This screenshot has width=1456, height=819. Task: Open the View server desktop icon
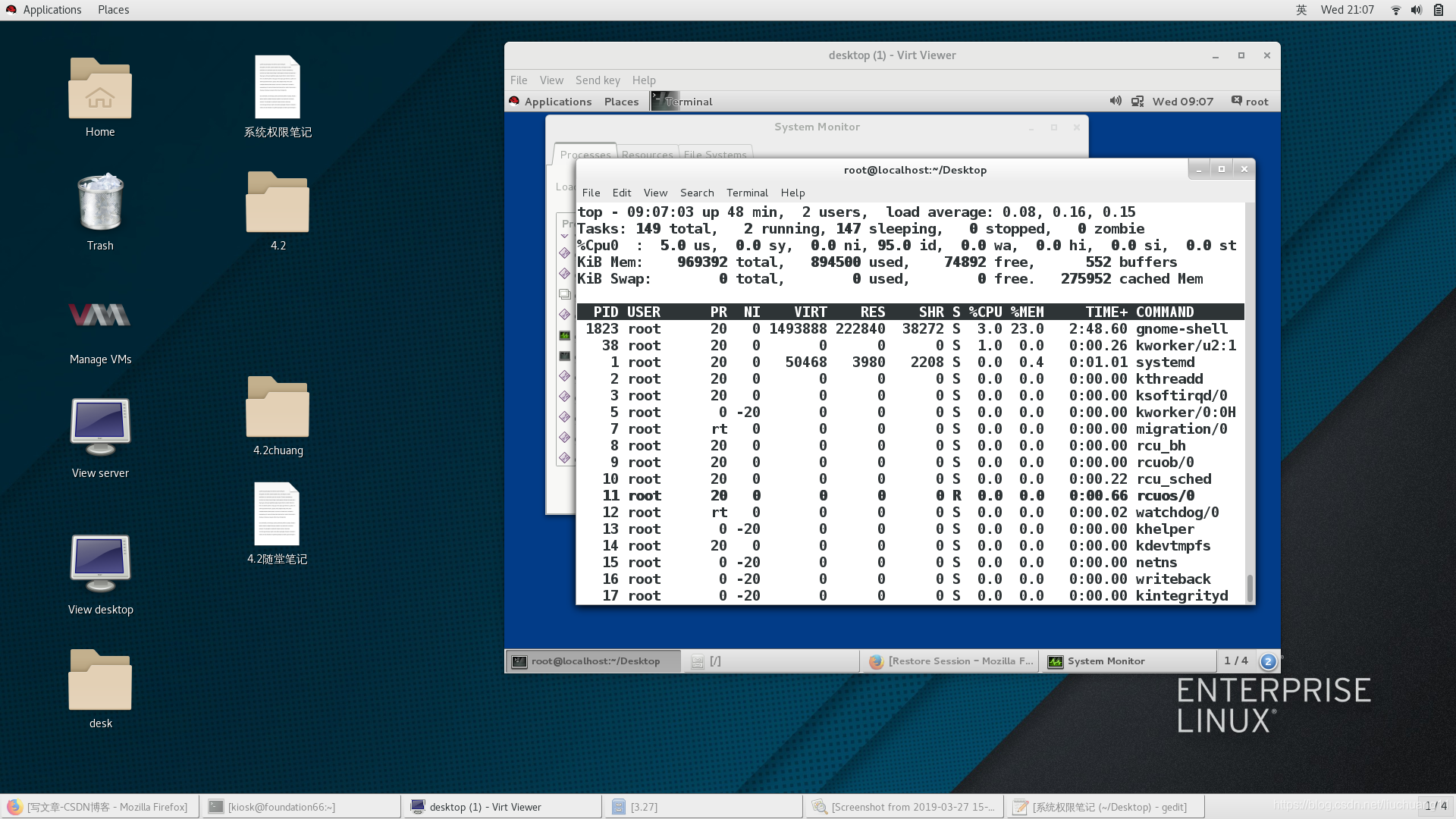(x=100, y=427)
